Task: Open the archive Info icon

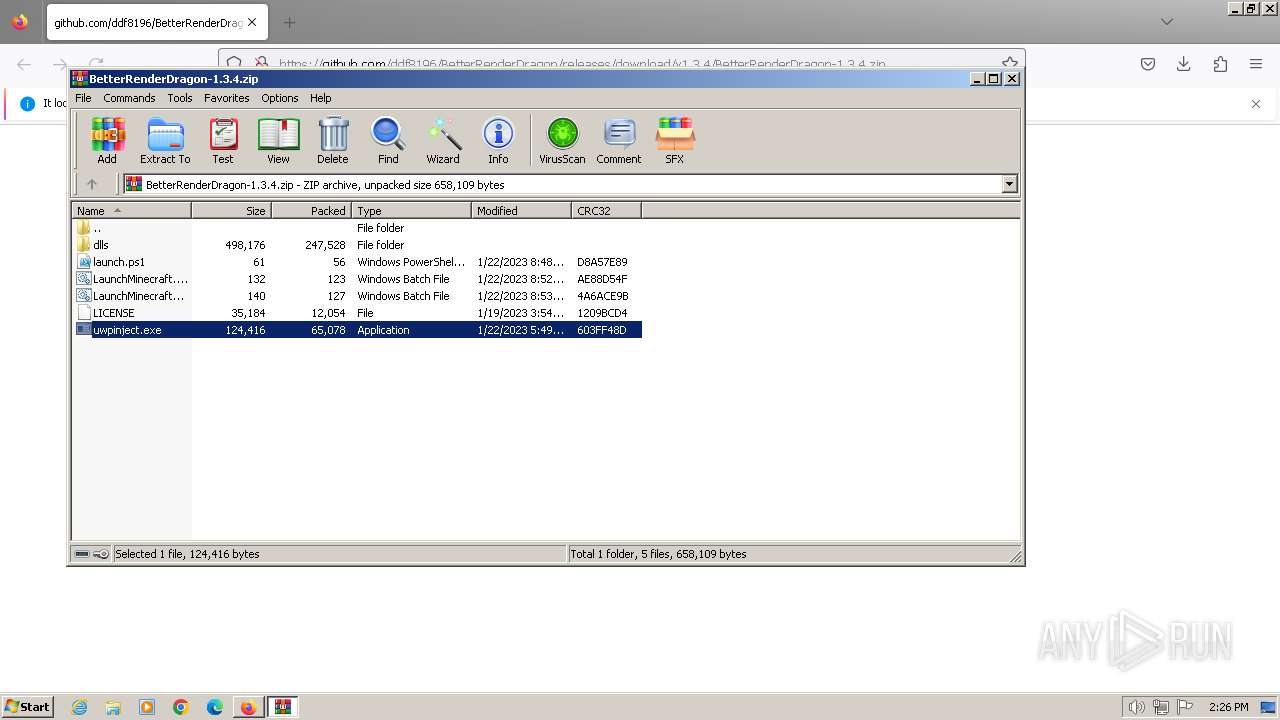Action: (x=498, y=140)
